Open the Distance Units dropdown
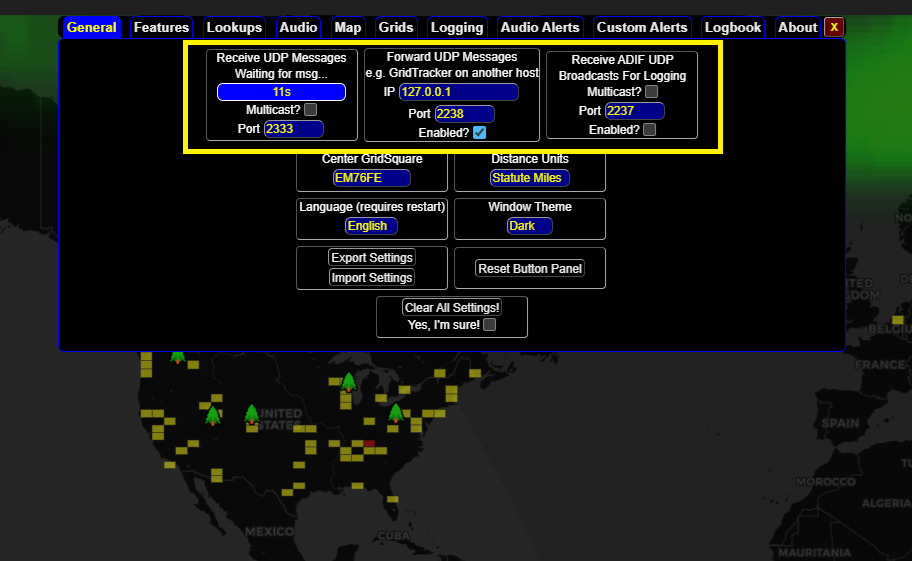Viewport: 912px width, 561px height. [x=530, y=178]
